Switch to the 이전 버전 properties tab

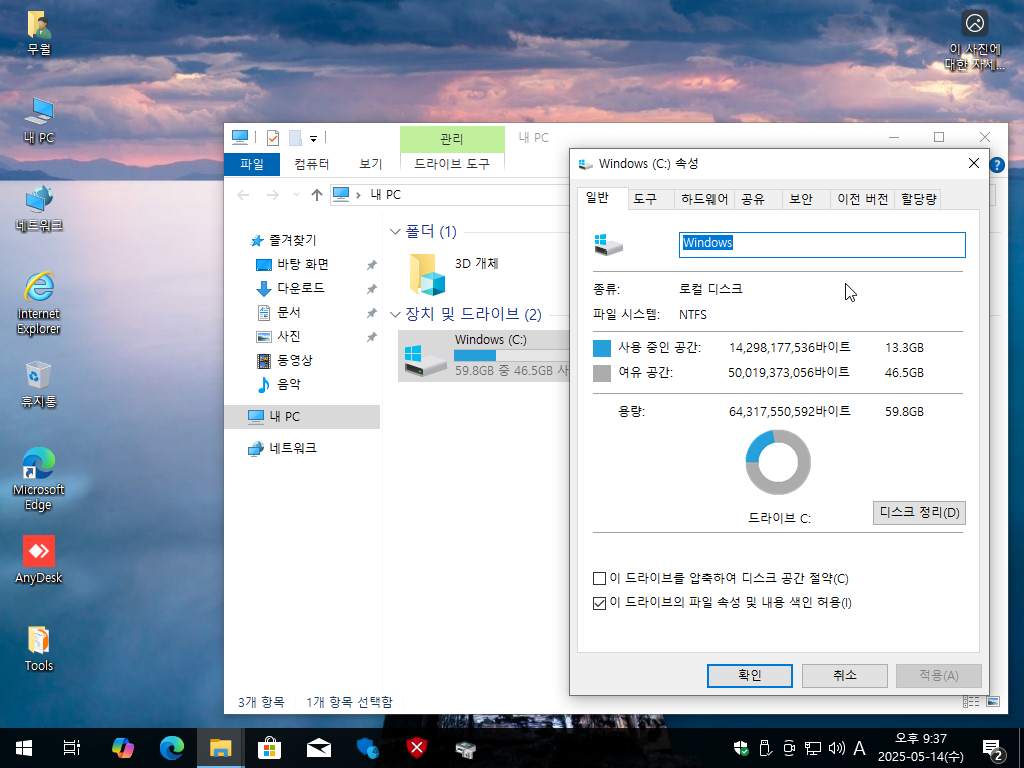pos(863,199)
